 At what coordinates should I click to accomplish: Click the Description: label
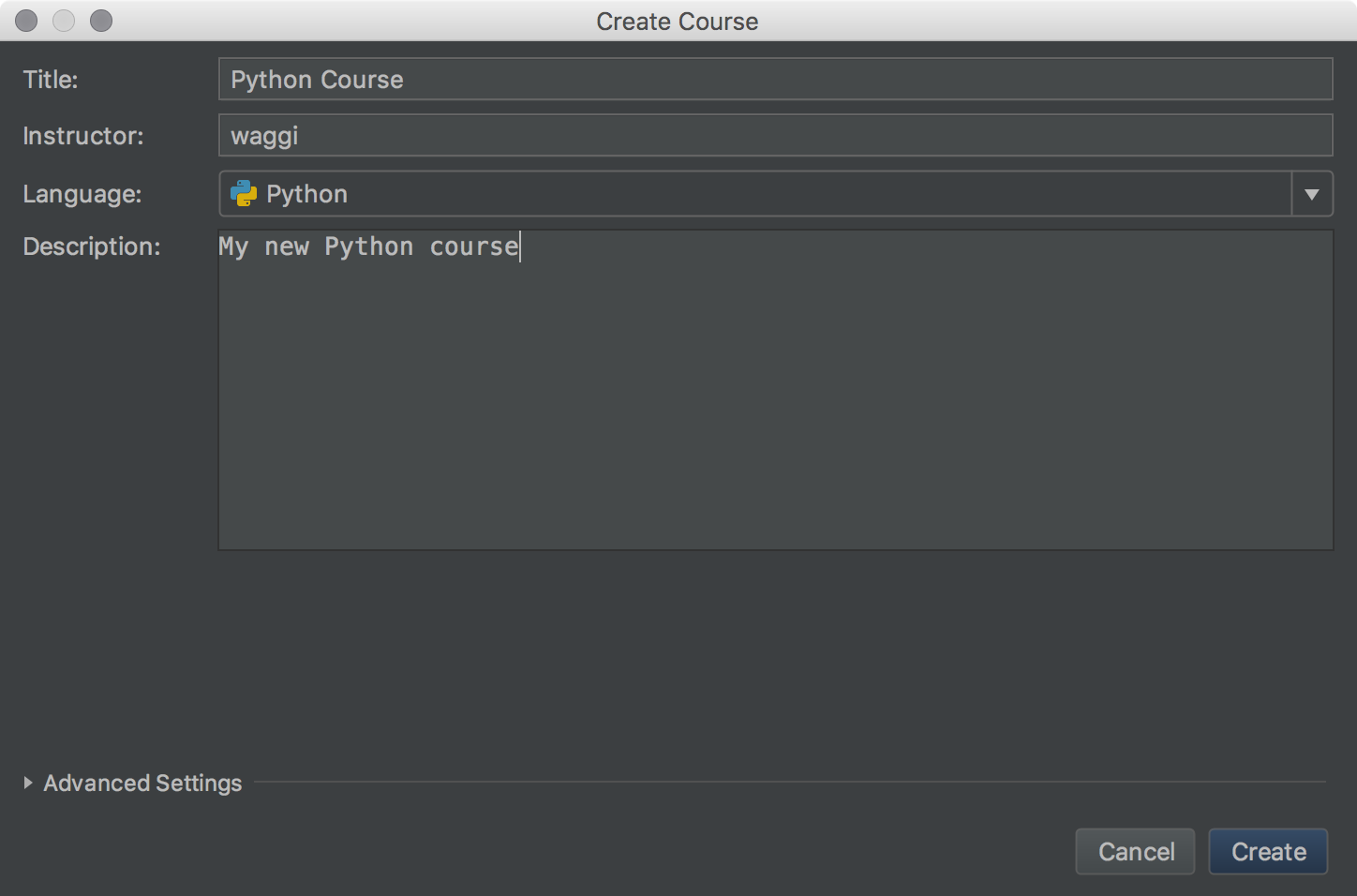point(92,246)
